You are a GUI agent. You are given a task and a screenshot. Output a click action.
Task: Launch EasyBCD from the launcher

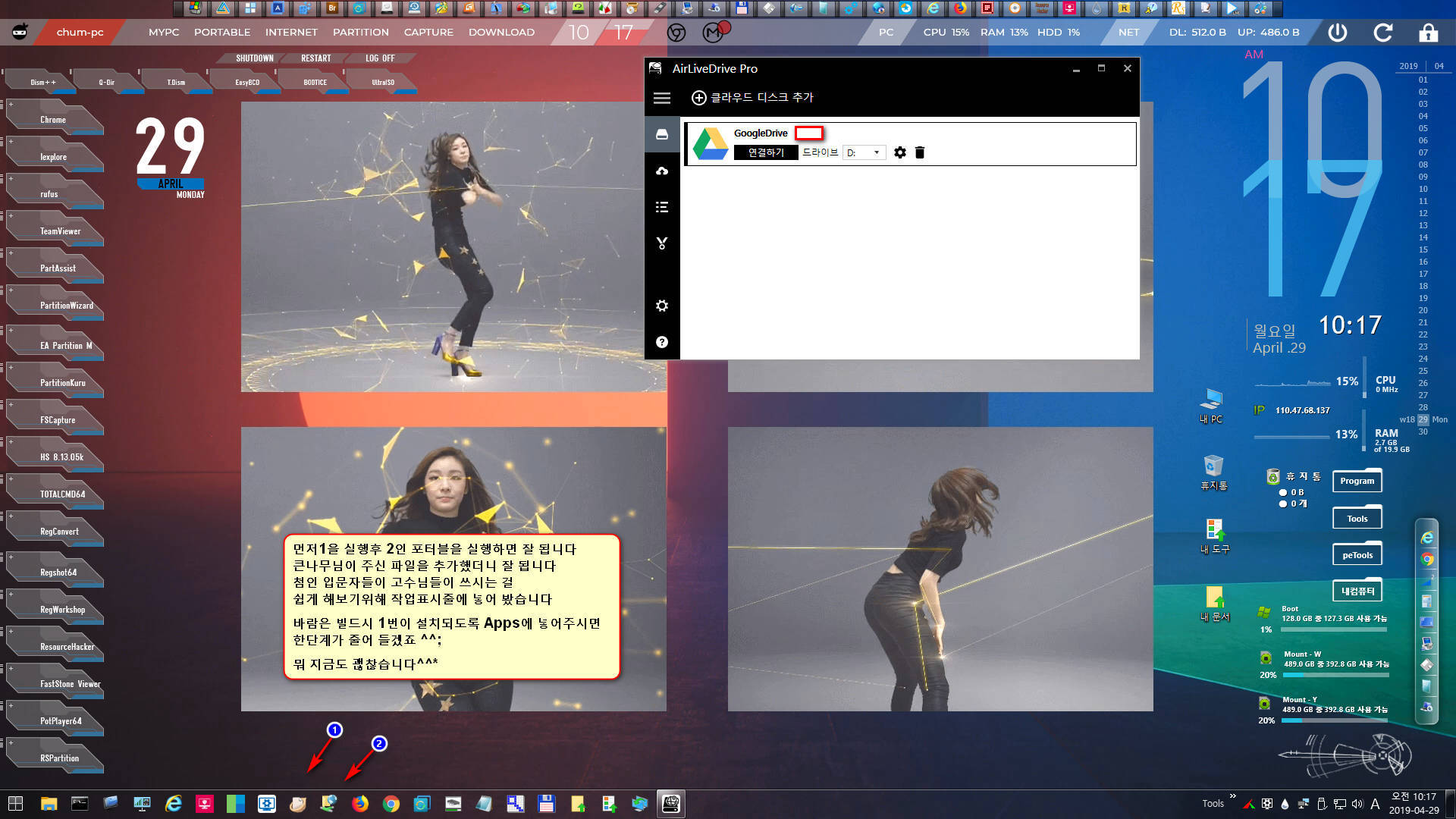(247, 81)
